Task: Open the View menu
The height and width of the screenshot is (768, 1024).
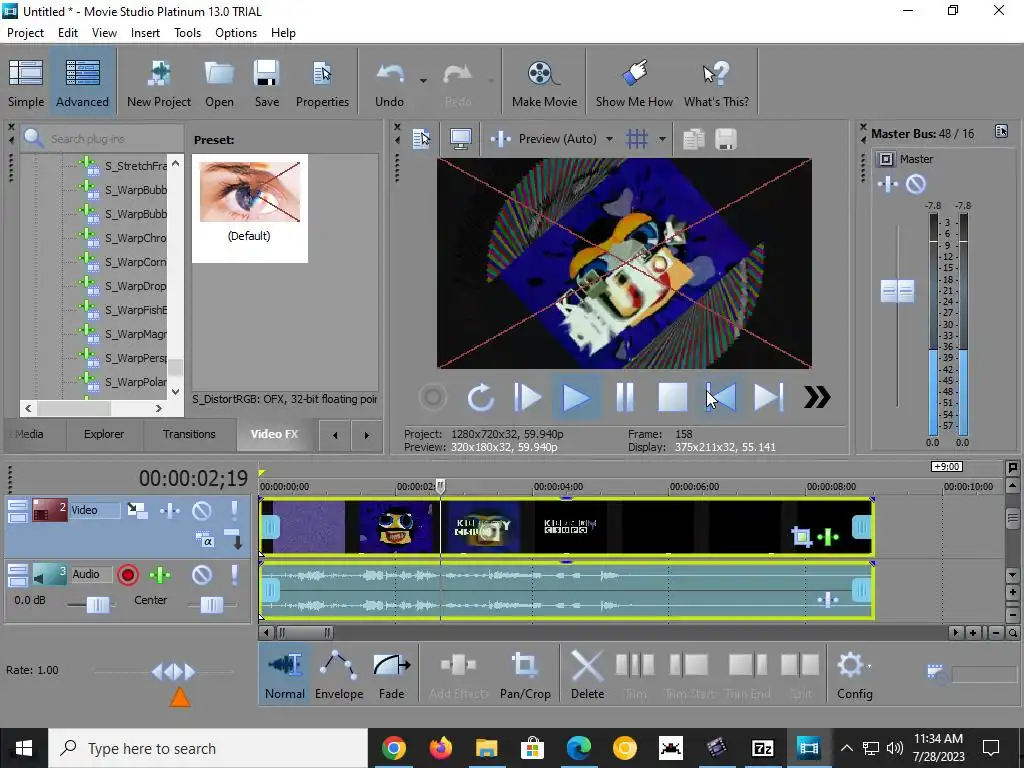Action: coord(104,33)
